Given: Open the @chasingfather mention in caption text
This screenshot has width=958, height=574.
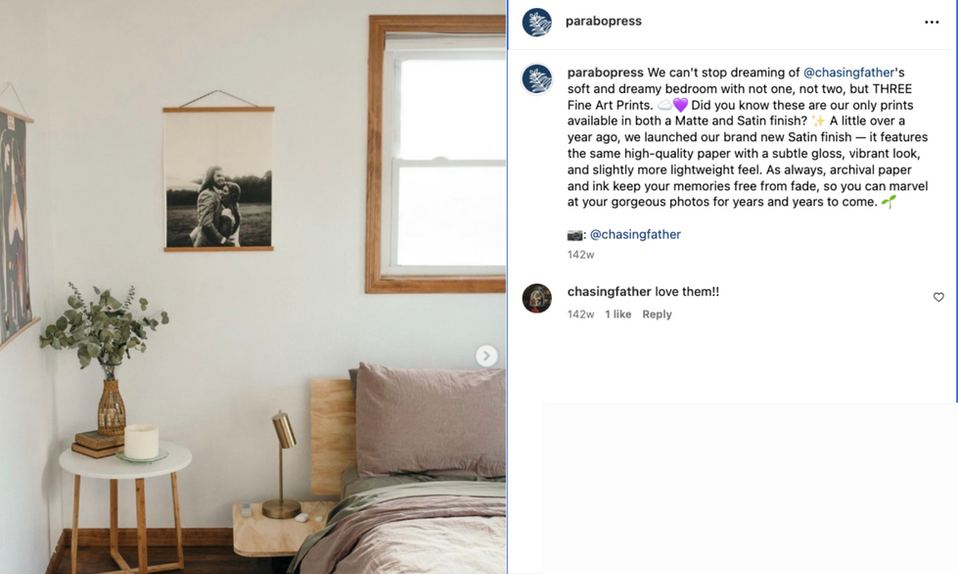Looking at the screenshot, I should 849,72.
